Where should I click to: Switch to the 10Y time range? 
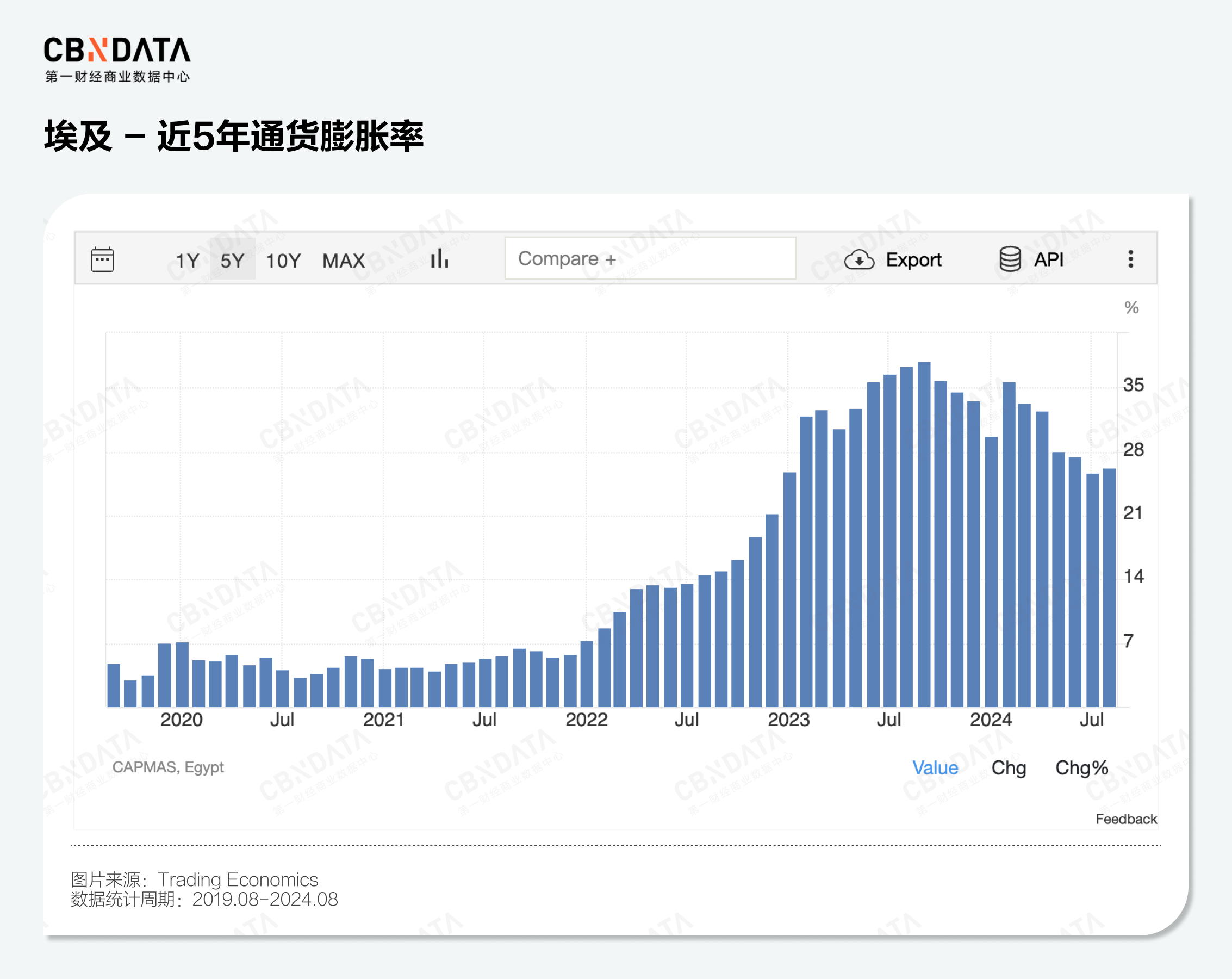pyautogui.click(x=283, y=261)
